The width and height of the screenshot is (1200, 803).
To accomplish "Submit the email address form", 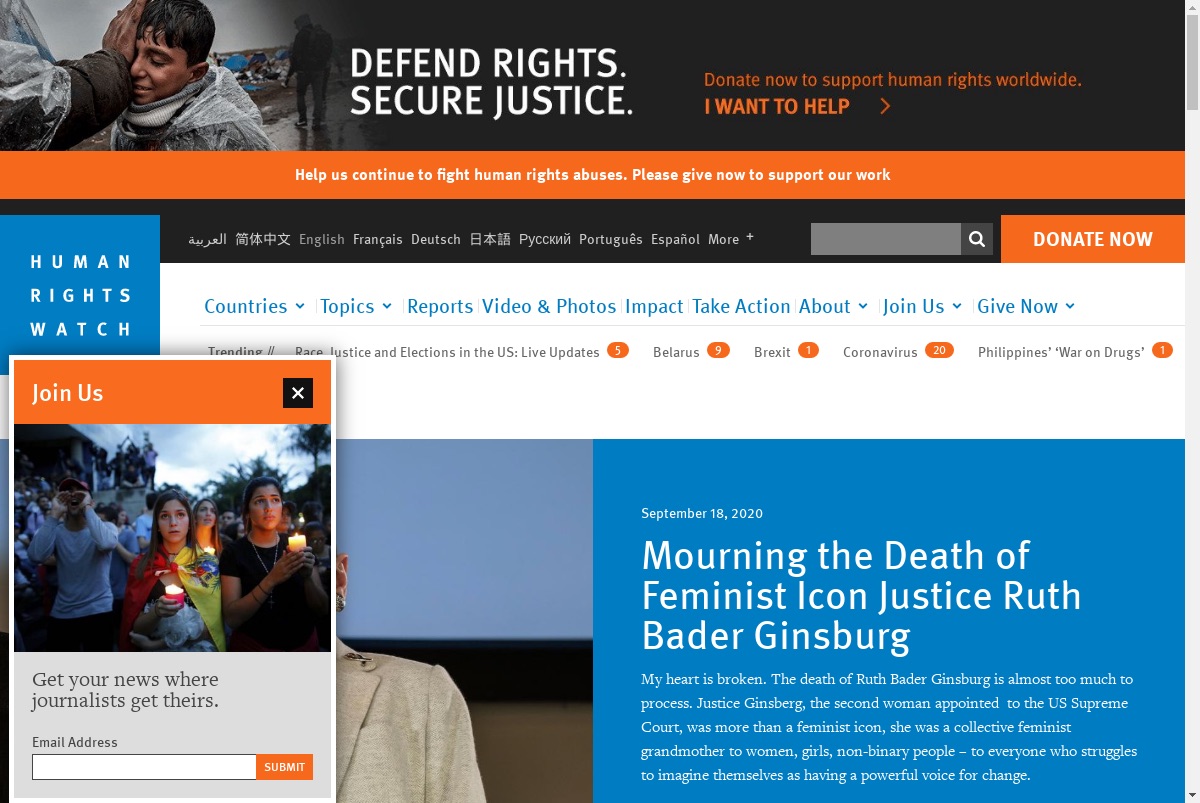I will (x=285, y=767).
